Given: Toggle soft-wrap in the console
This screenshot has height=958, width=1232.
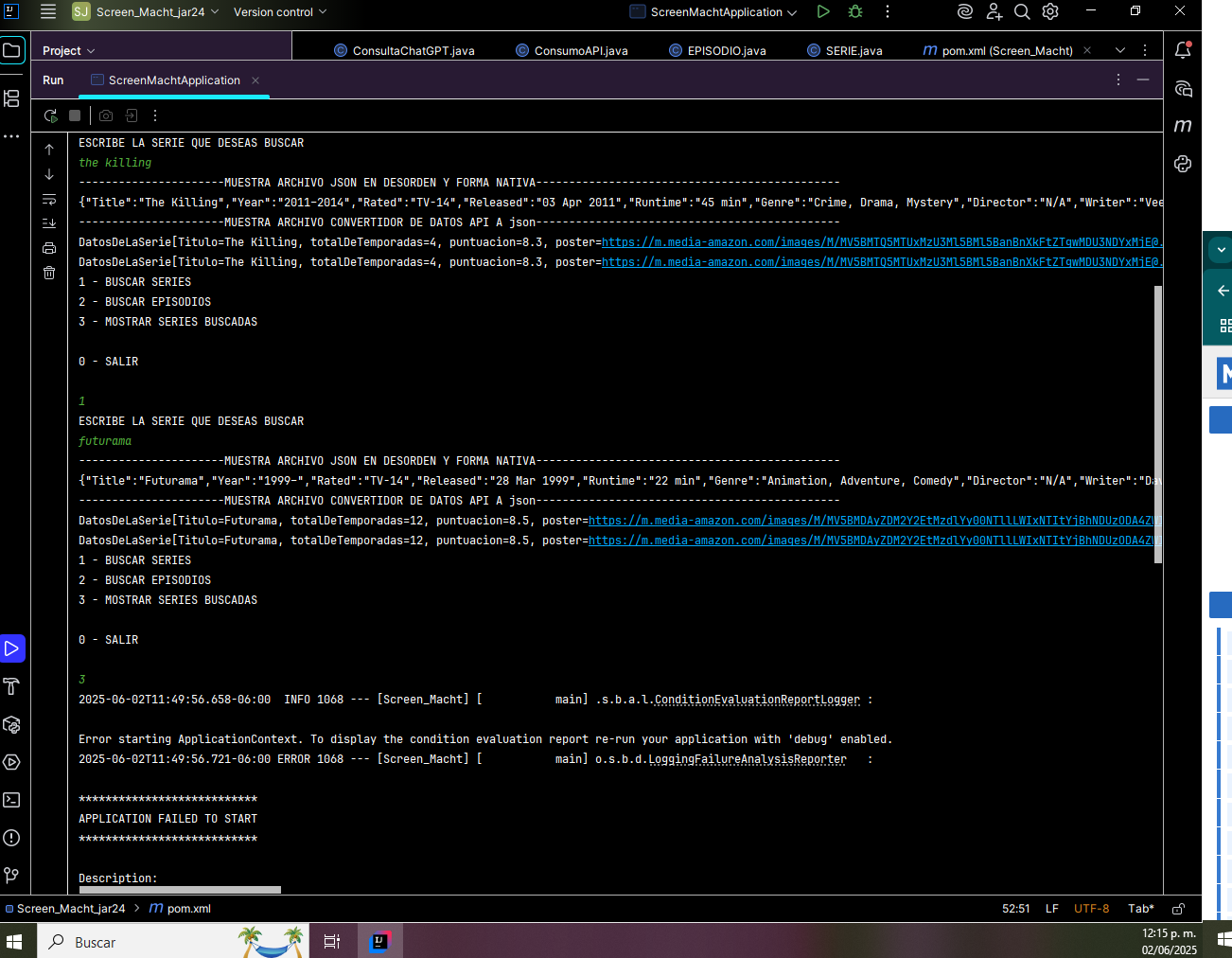Looking at the screenshot, I should point(49,199).
